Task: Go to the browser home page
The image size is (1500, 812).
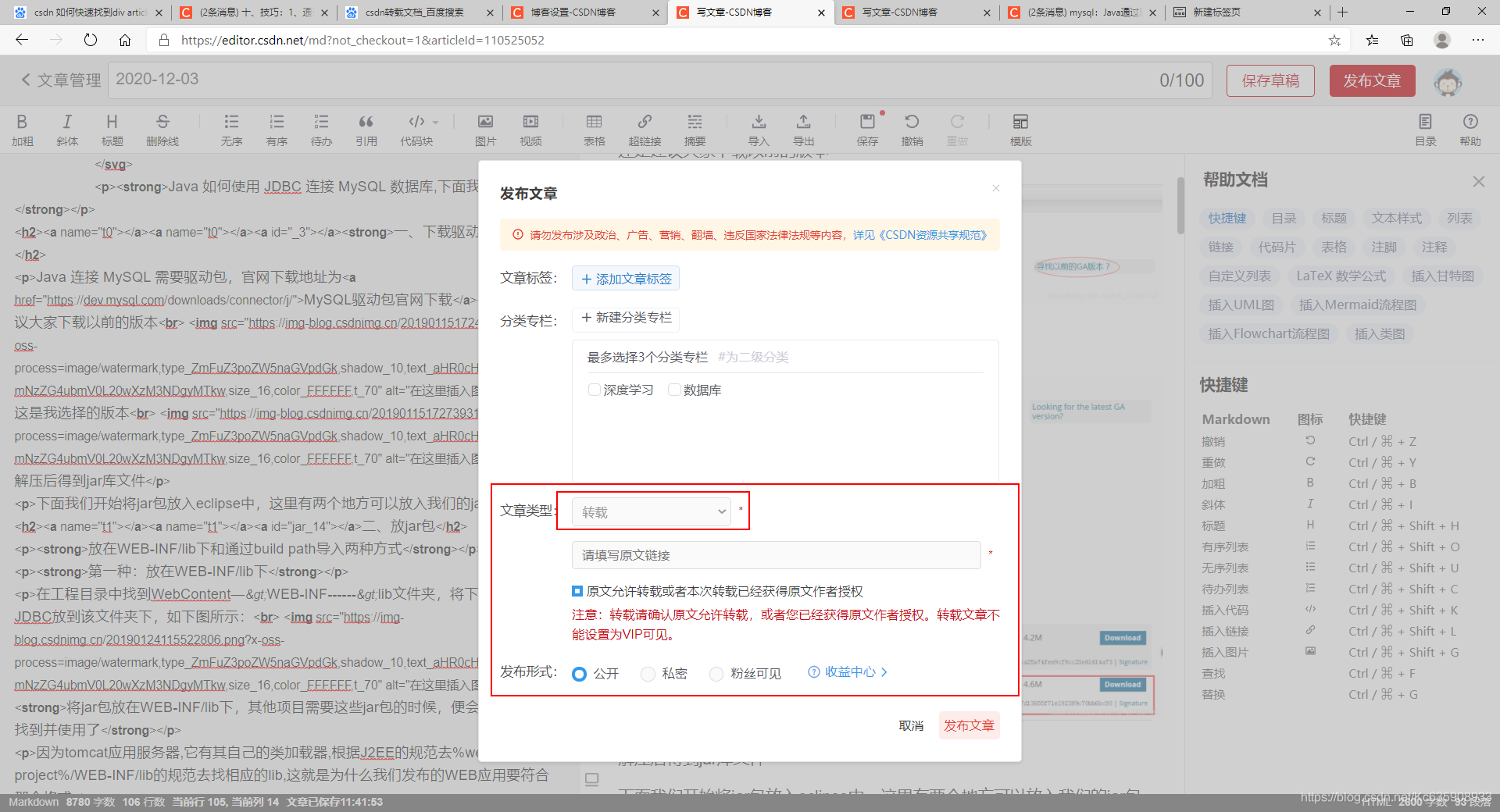Action: coord(125,40)
